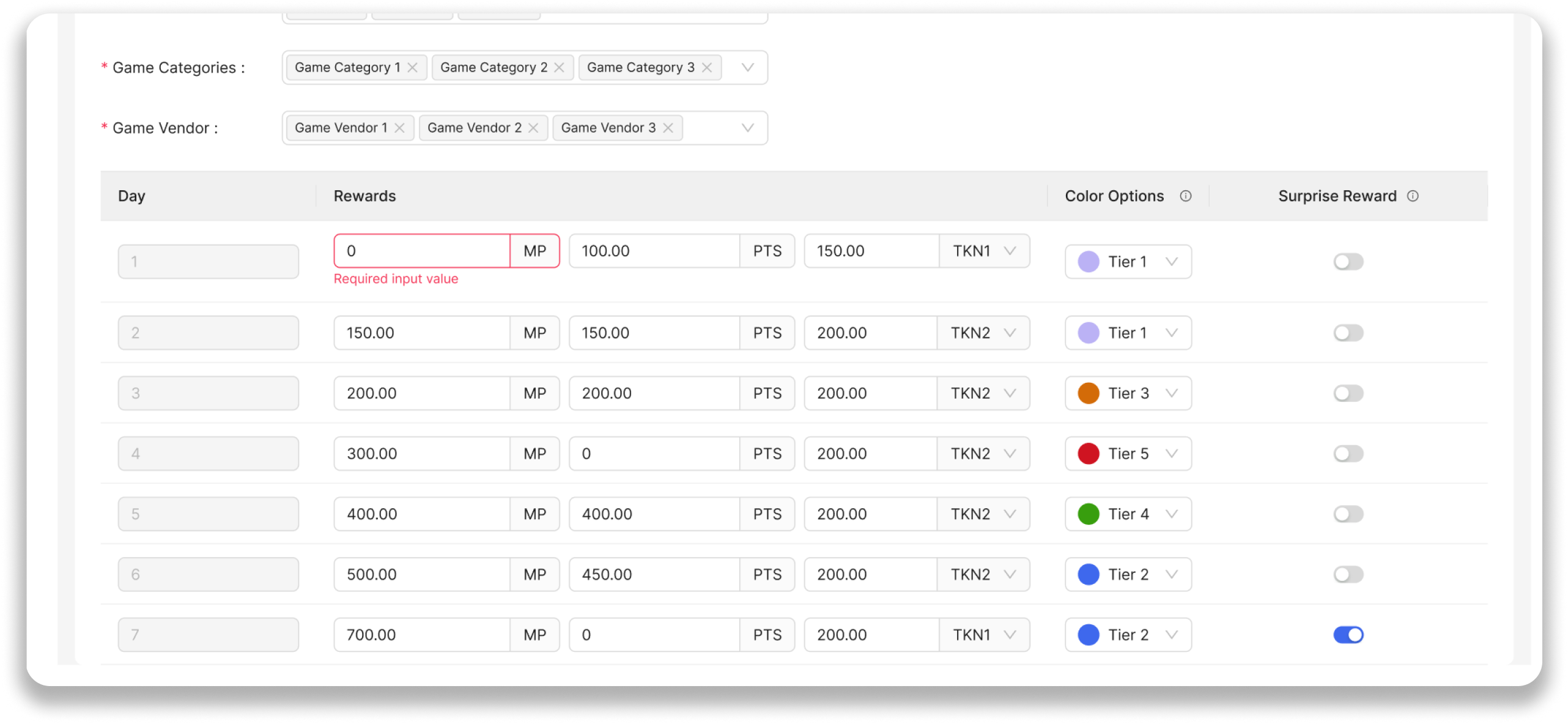Viewport: 1568px width, 724px height.
Task: Remove the Game Vendor 2 tag
Action: coord(533,128)
